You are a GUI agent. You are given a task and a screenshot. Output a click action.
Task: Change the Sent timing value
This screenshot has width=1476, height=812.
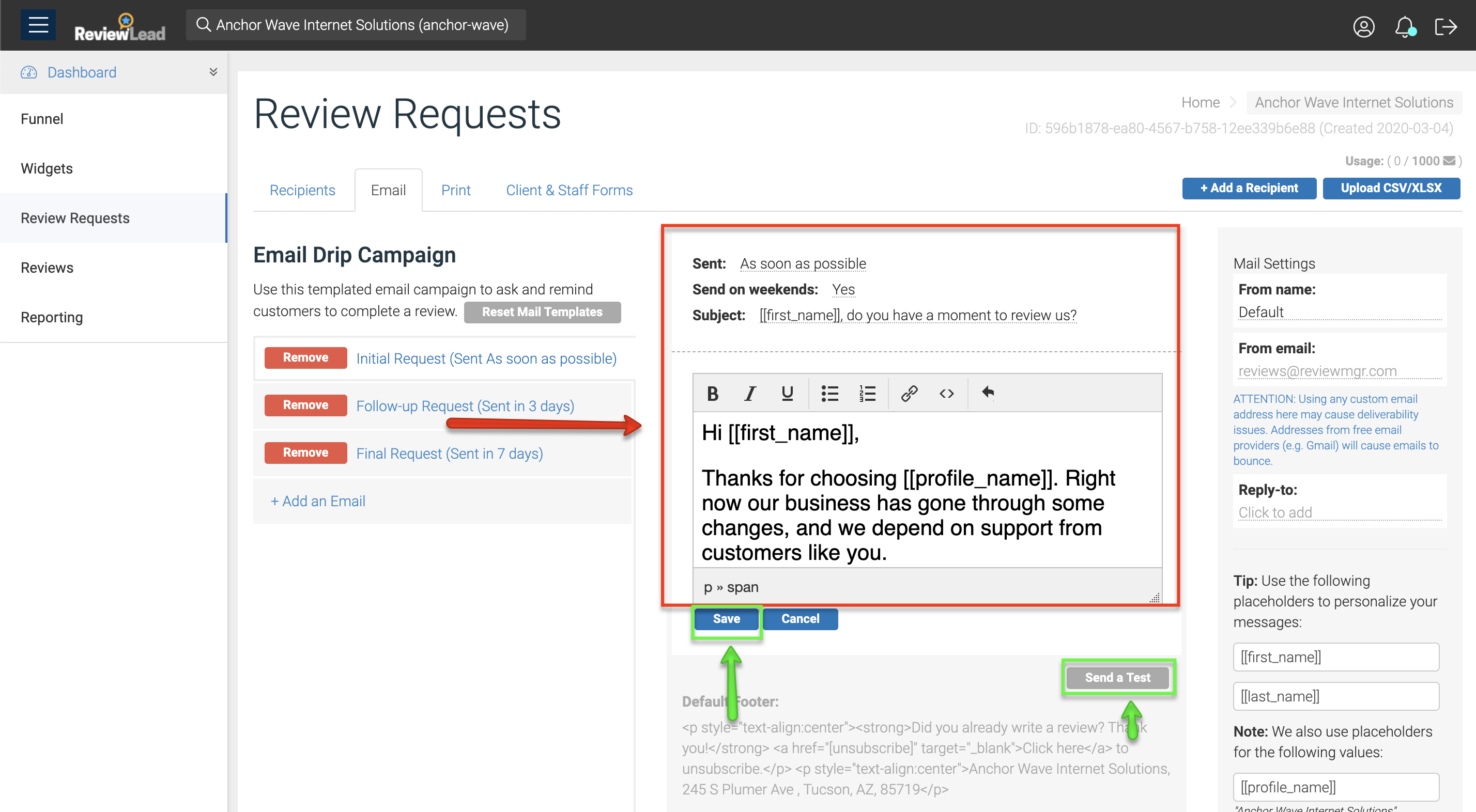802,264
